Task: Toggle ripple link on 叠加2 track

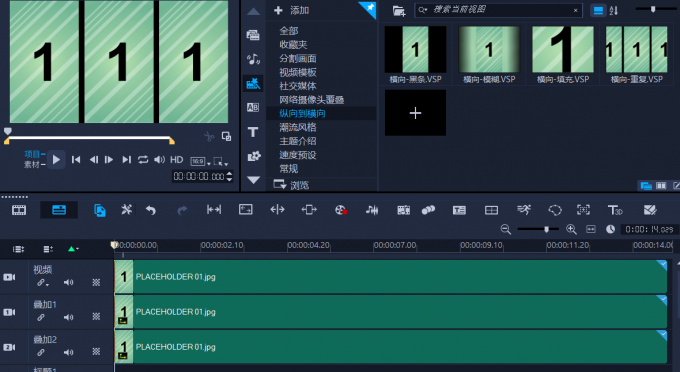Action: coord(41,352)
